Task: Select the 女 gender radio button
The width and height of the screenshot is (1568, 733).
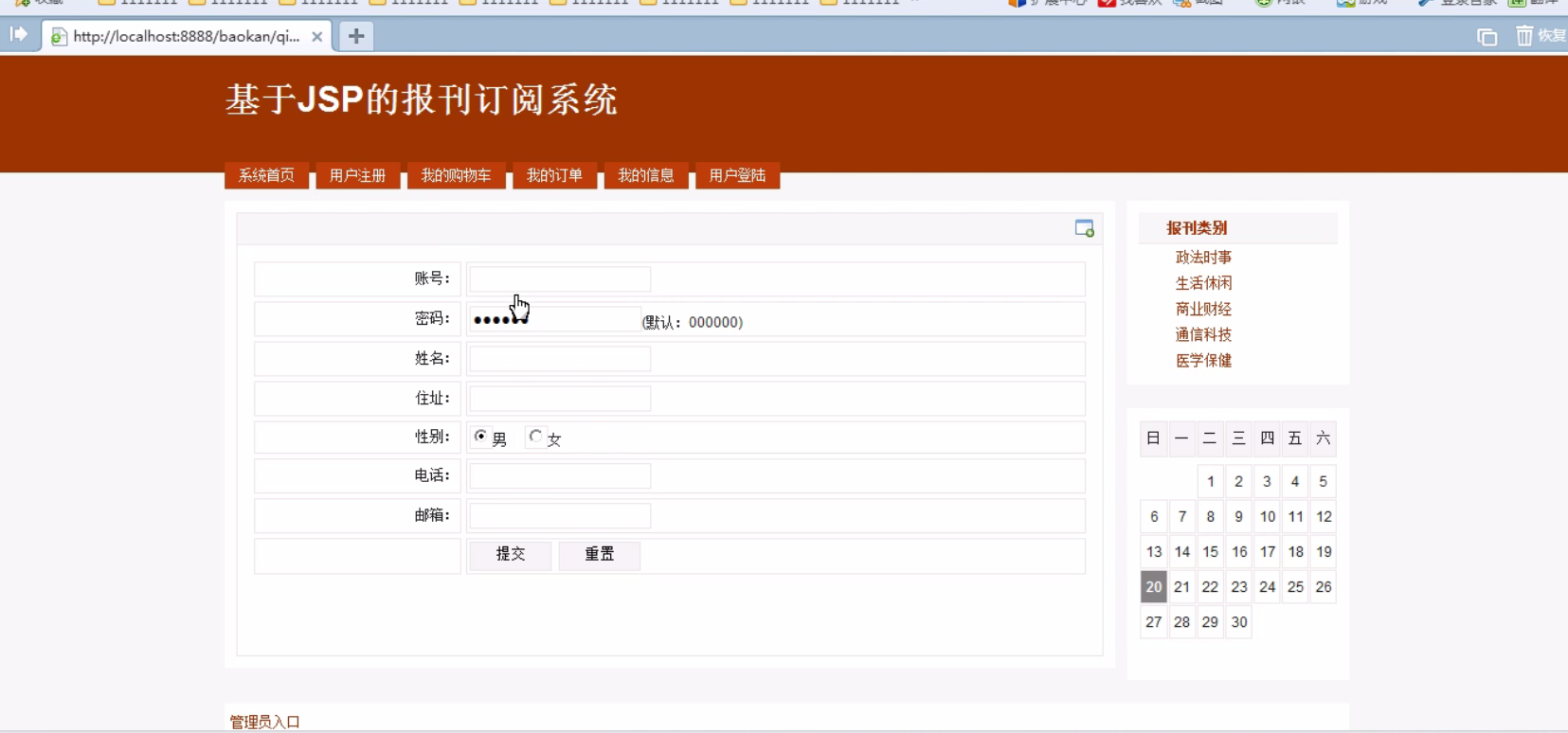Action: [x=535, y=437]
